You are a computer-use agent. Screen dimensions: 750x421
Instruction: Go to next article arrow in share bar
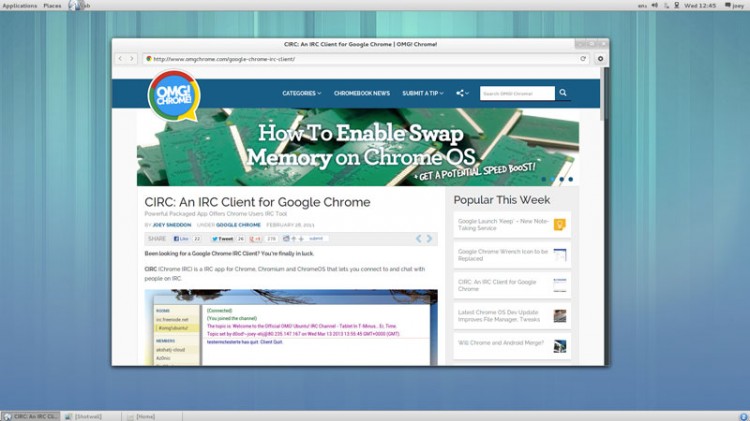(430, 238)
